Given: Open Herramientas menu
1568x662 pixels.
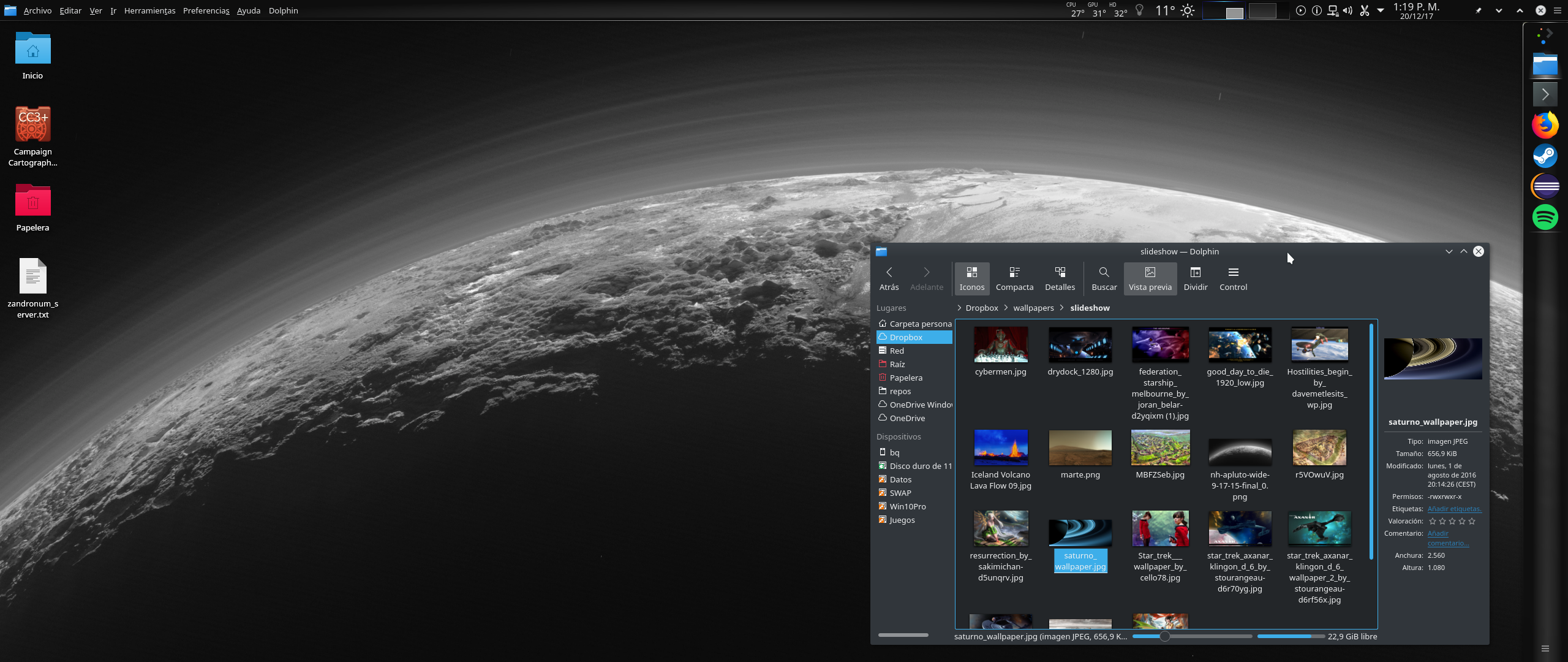Looking at the screenshot, I should 149,10.
